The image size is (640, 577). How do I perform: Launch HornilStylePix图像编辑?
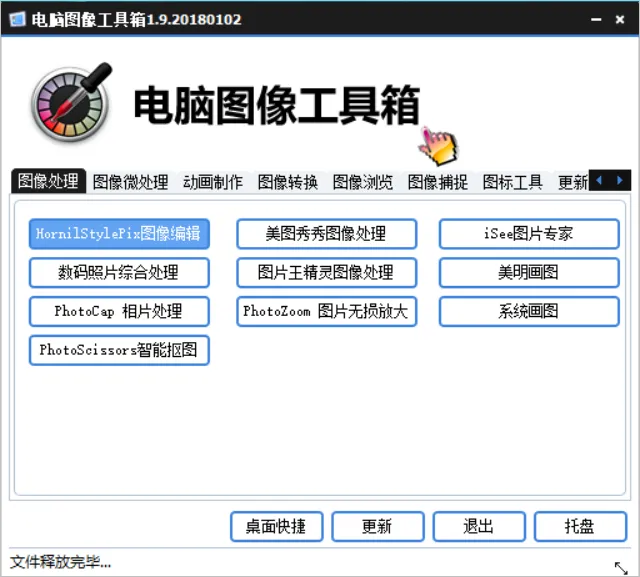click(x=119, y=234)
